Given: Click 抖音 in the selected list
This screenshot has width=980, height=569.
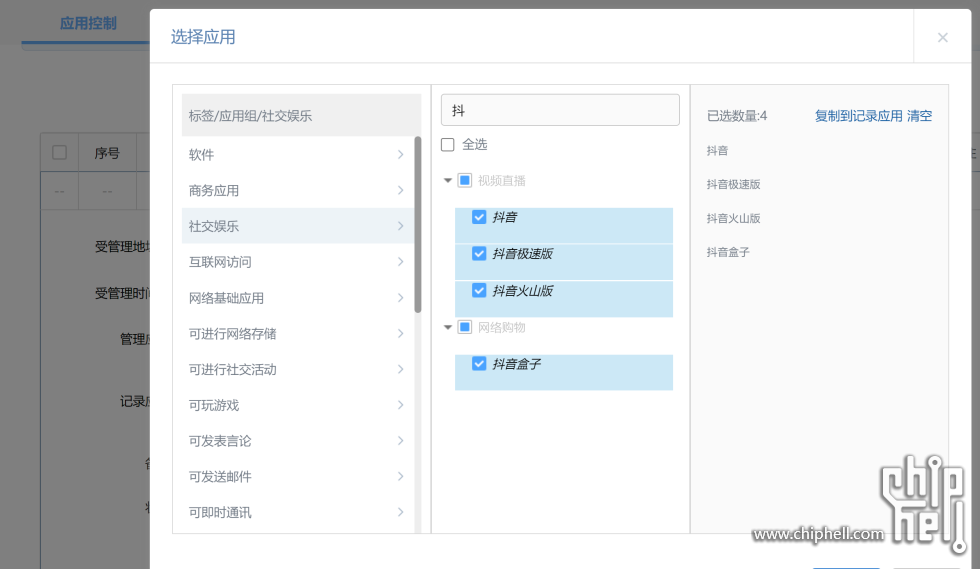Looking at the screenshot, I should coord(717,151).
